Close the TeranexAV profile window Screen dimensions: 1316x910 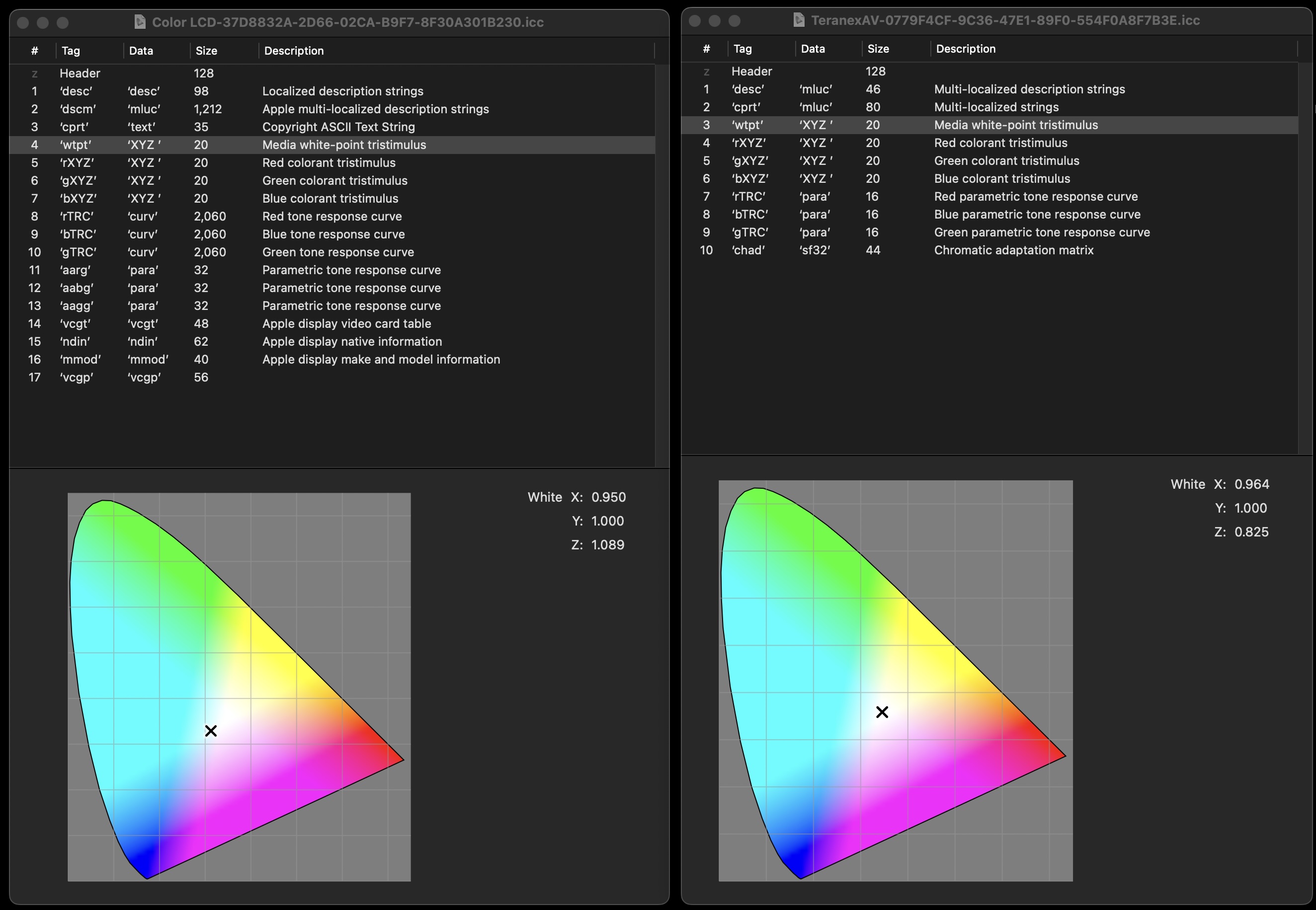pos(695,20)
